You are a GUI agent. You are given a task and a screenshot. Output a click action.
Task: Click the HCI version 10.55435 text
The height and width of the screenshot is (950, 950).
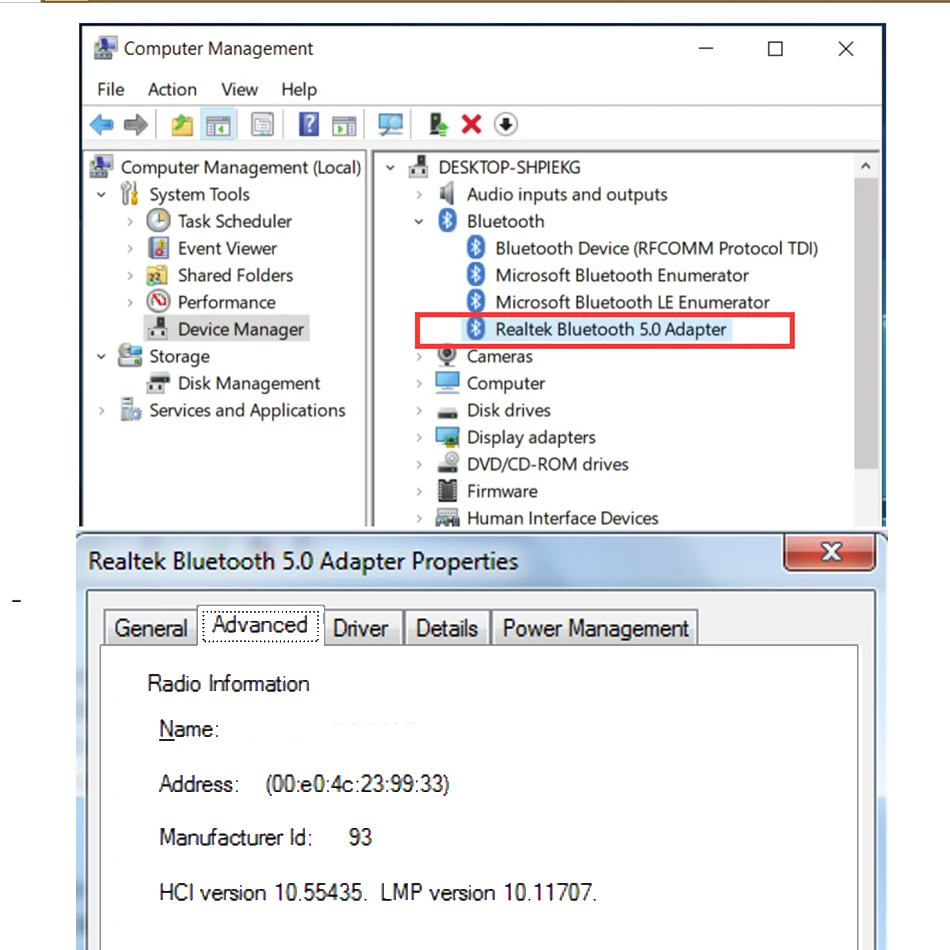pyautogui.click(x=262, y=892)
